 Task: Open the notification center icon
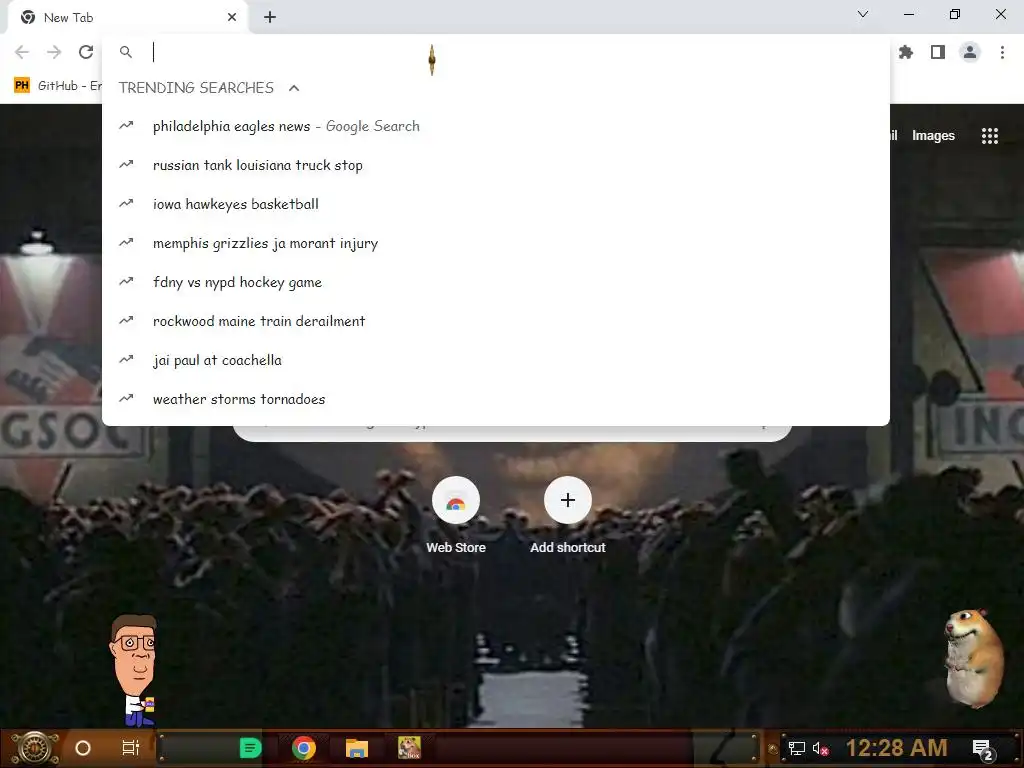(x=983, y=749)
